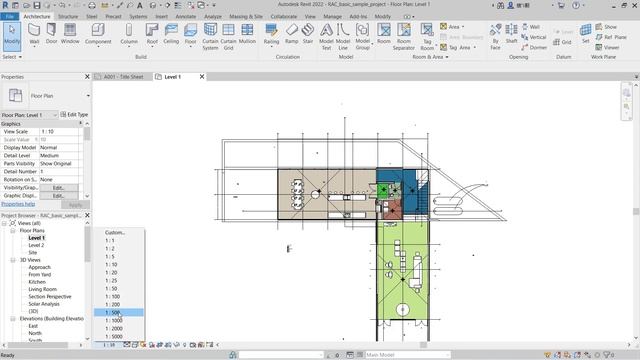Collapse the Floor Plans tree node
Viewport: 640px width, 360px height.
13,231
